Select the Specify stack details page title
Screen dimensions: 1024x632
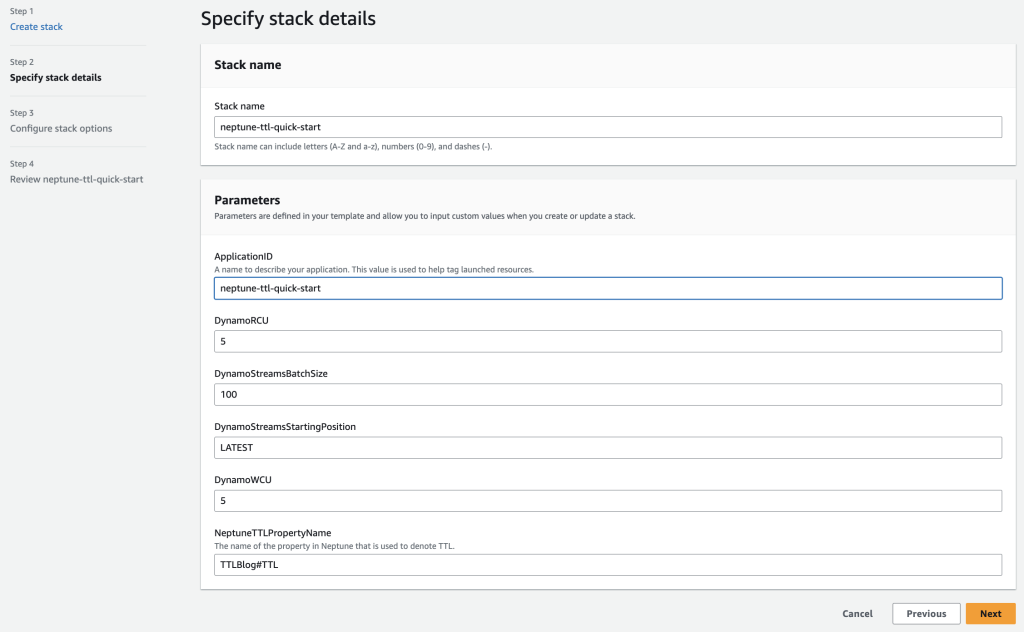tap(288, 18)
